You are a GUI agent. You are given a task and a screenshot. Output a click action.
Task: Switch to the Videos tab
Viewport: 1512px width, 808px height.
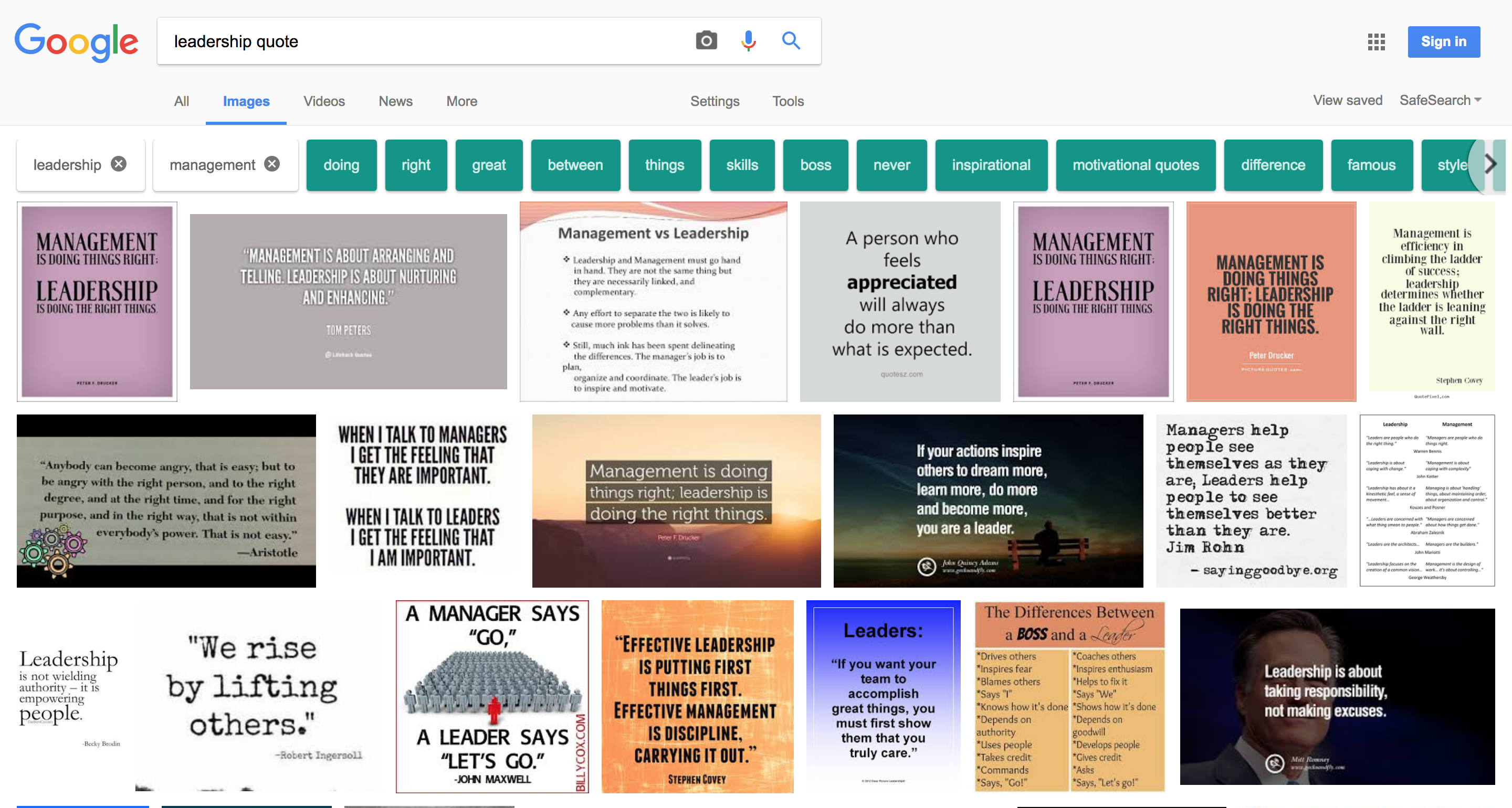(324, 101)
